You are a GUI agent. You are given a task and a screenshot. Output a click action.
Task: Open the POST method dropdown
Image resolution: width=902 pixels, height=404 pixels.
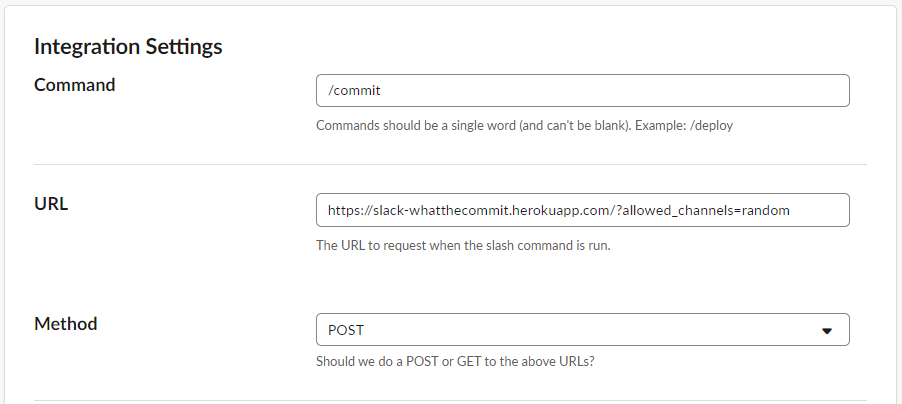(583, 330)
